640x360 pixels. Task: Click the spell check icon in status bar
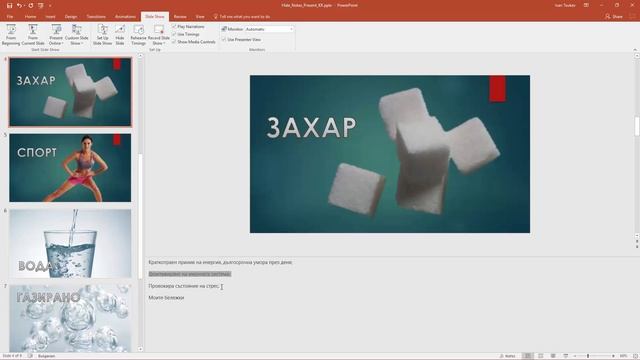(x=30, y=356)
